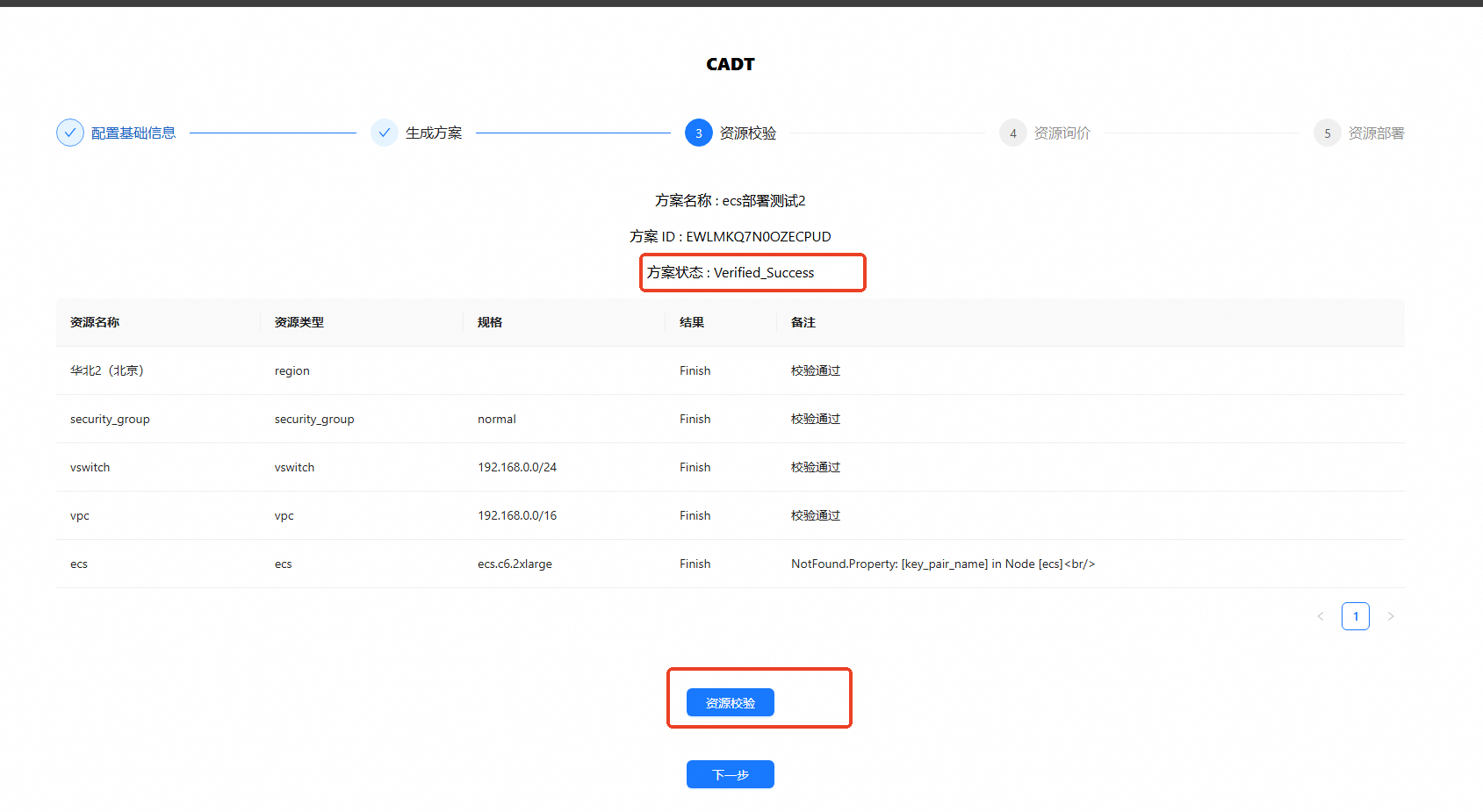Click the 下一步 button
The width and height of the screenshot is (1483, 812).
pyautogui.click(x=731, y=774)
